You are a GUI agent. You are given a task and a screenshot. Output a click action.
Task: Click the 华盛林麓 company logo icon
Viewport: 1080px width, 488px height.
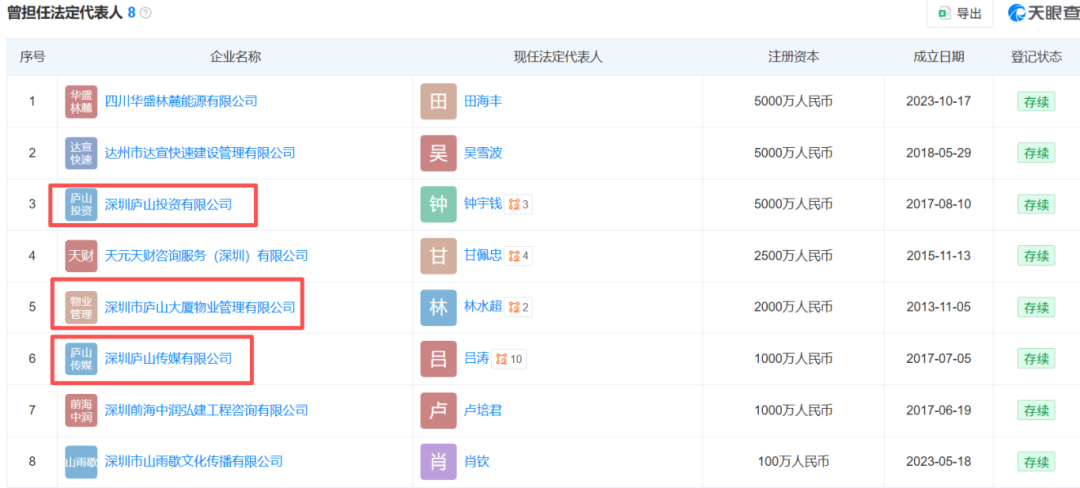click(x=81, y=101)
